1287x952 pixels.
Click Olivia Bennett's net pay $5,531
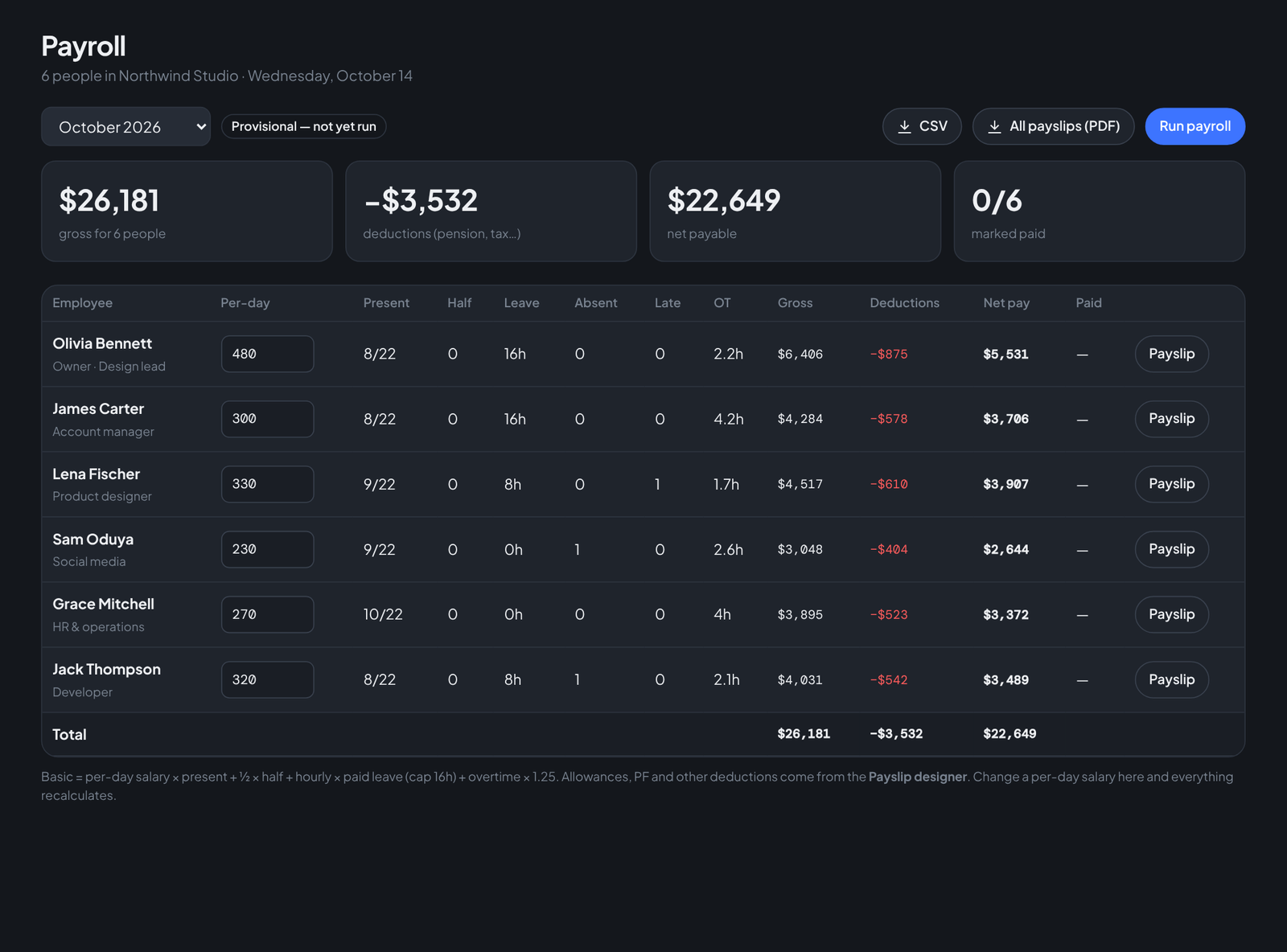point(1005,354)
